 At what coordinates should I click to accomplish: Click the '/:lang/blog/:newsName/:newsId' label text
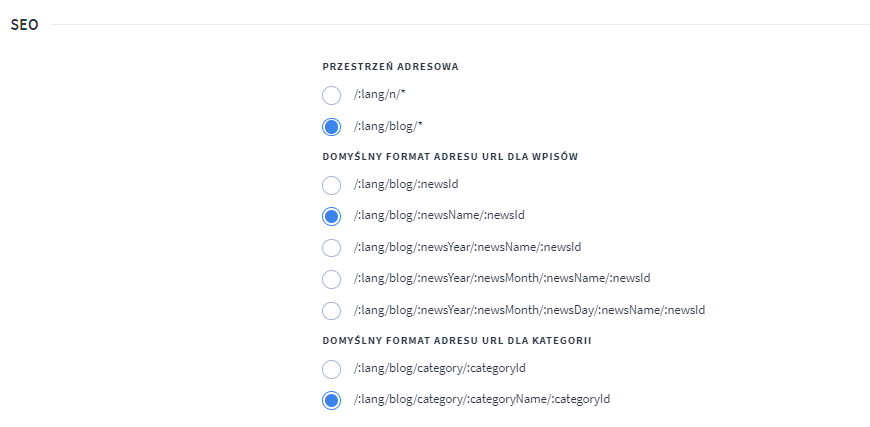pos(439,215)
